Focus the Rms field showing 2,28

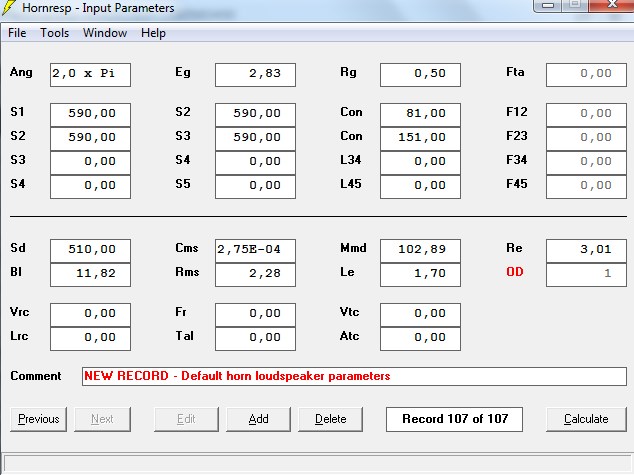pyautogui.click(x=255, y=274)
